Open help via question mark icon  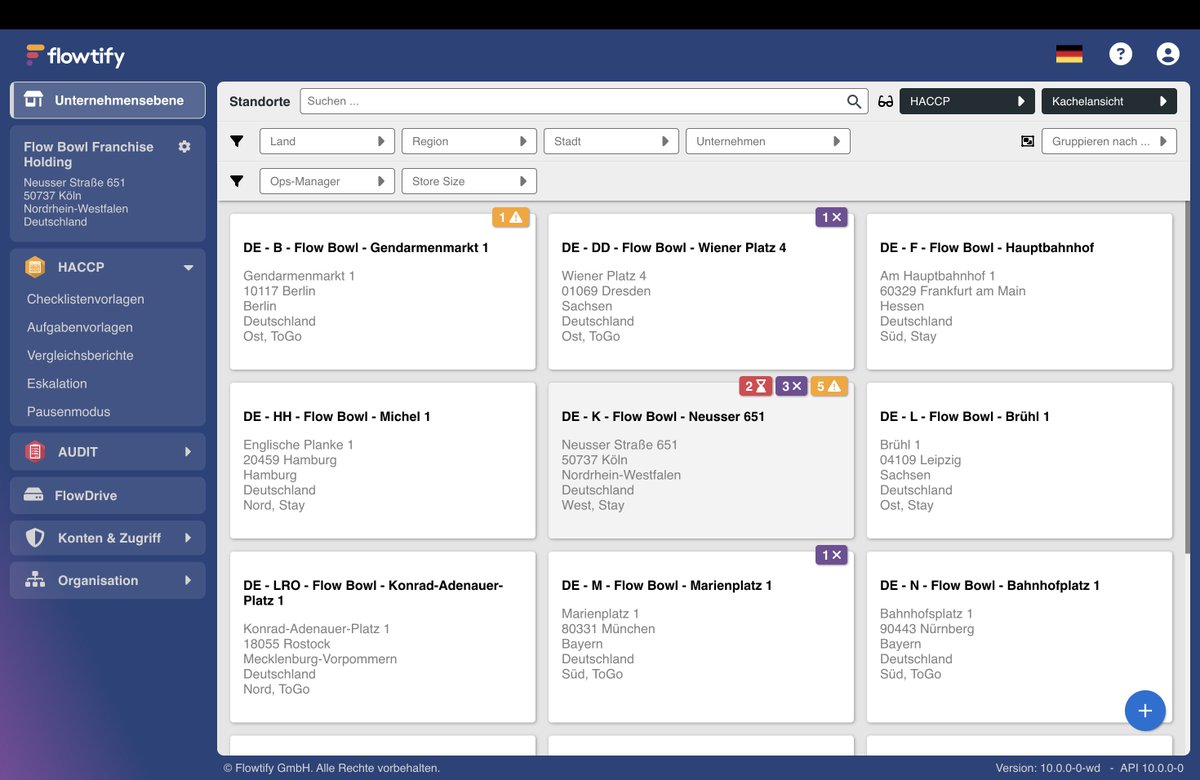(x=1121, y=54)
